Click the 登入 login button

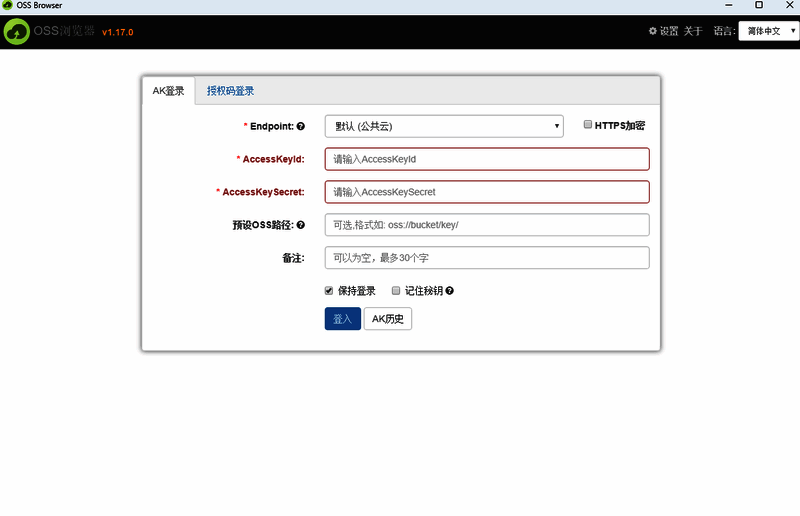pyautogui.click(x=342, y=318)
